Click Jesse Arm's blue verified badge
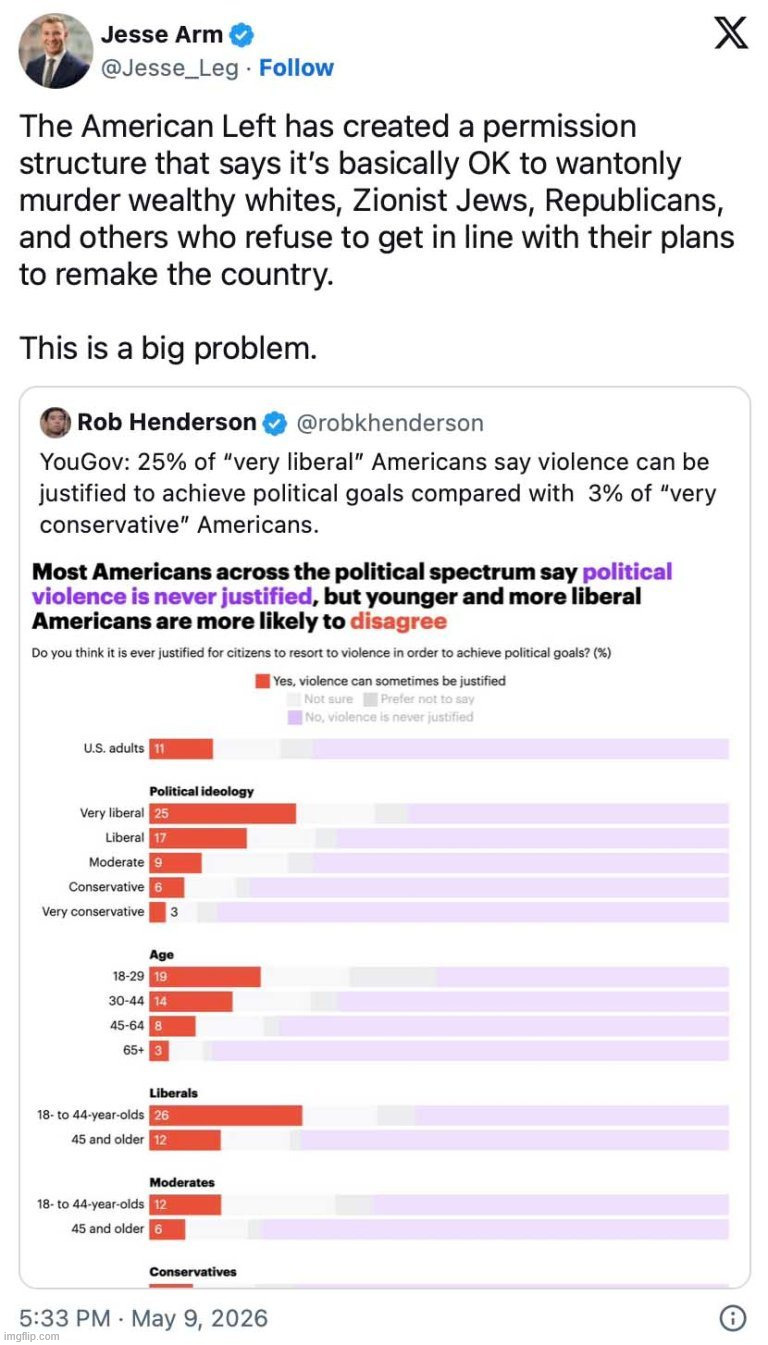 (x=242, y=36)
